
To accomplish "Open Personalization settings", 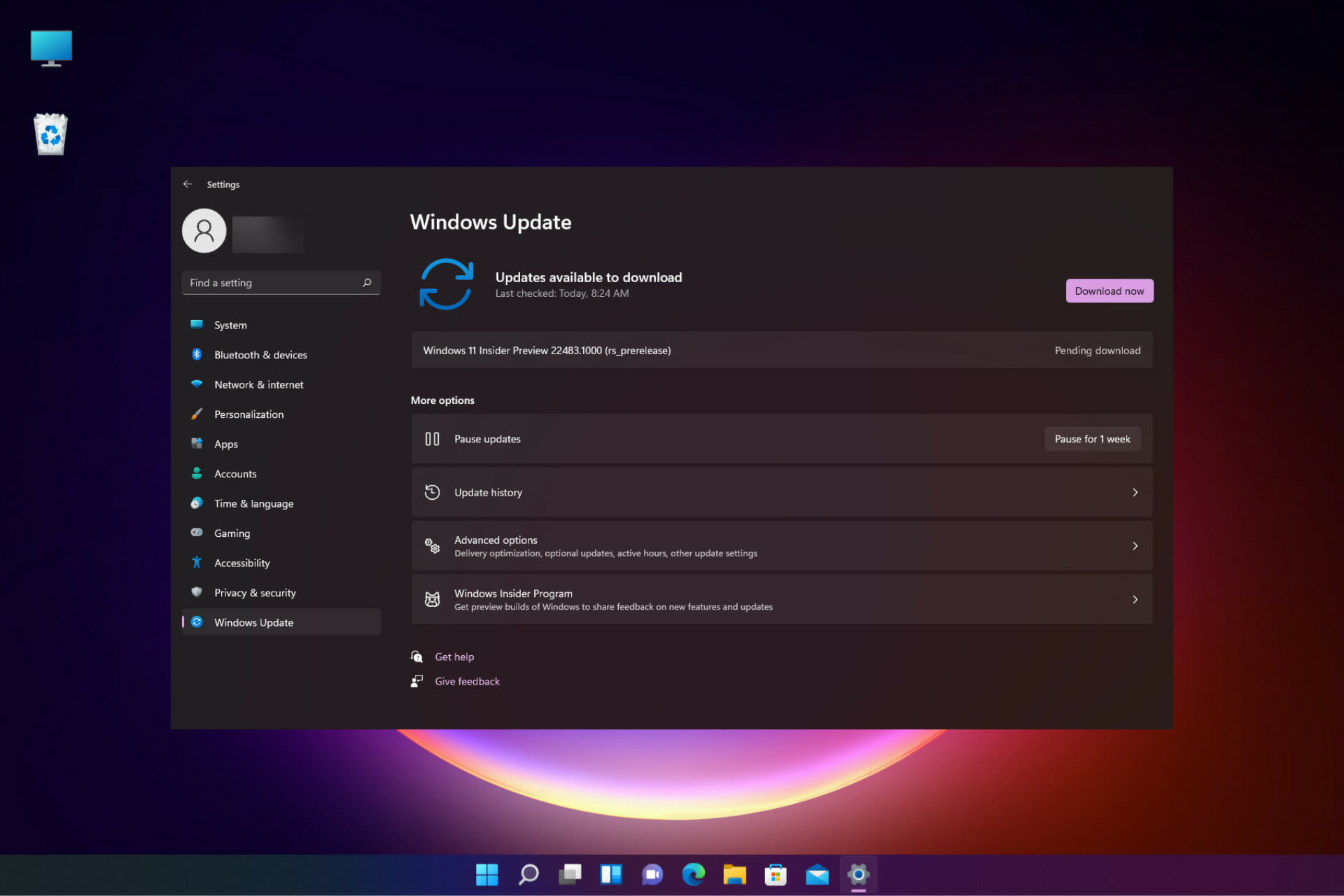I will tap(248, 414).
